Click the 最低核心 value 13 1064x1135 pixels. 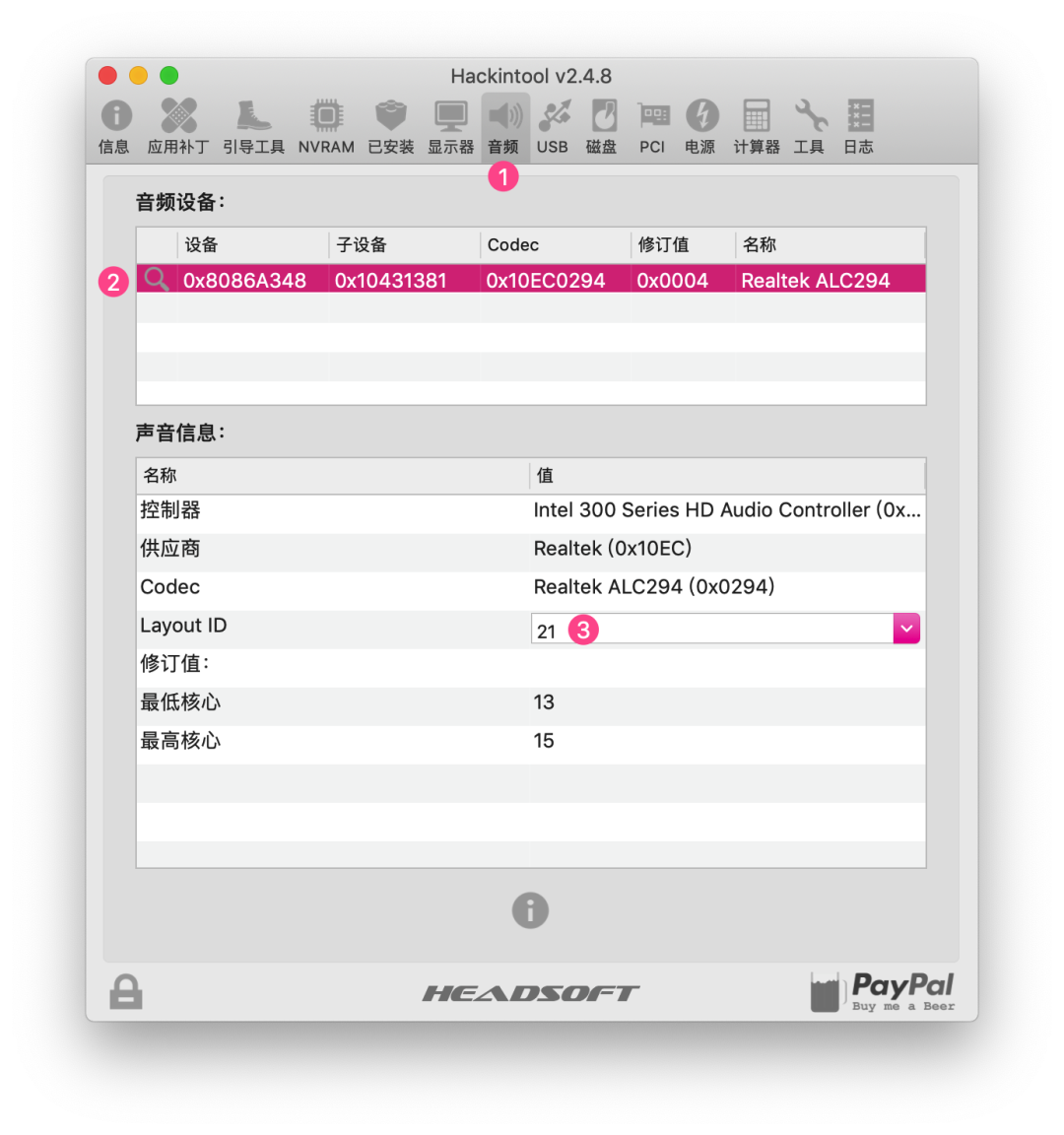click(544, 702)
